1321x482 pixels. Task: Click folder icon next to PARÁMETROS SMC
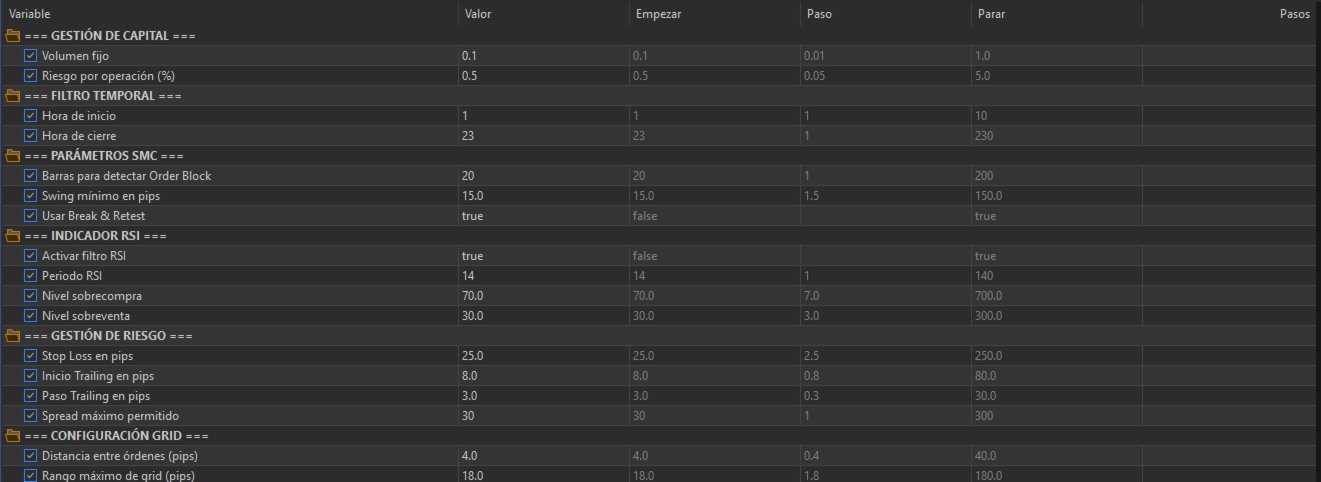point(13,156)
